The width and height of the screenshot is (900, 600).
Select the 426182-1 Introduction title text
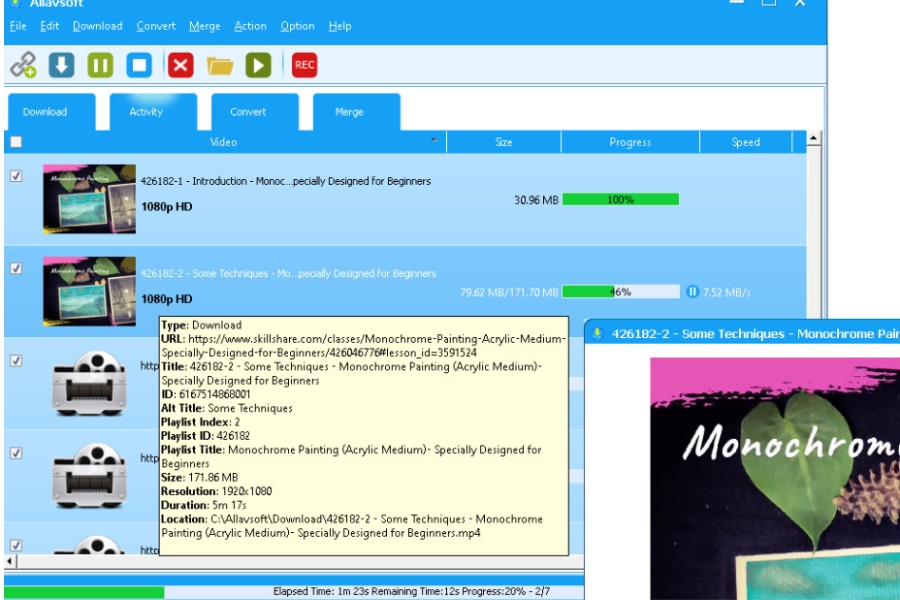point(286,181)
